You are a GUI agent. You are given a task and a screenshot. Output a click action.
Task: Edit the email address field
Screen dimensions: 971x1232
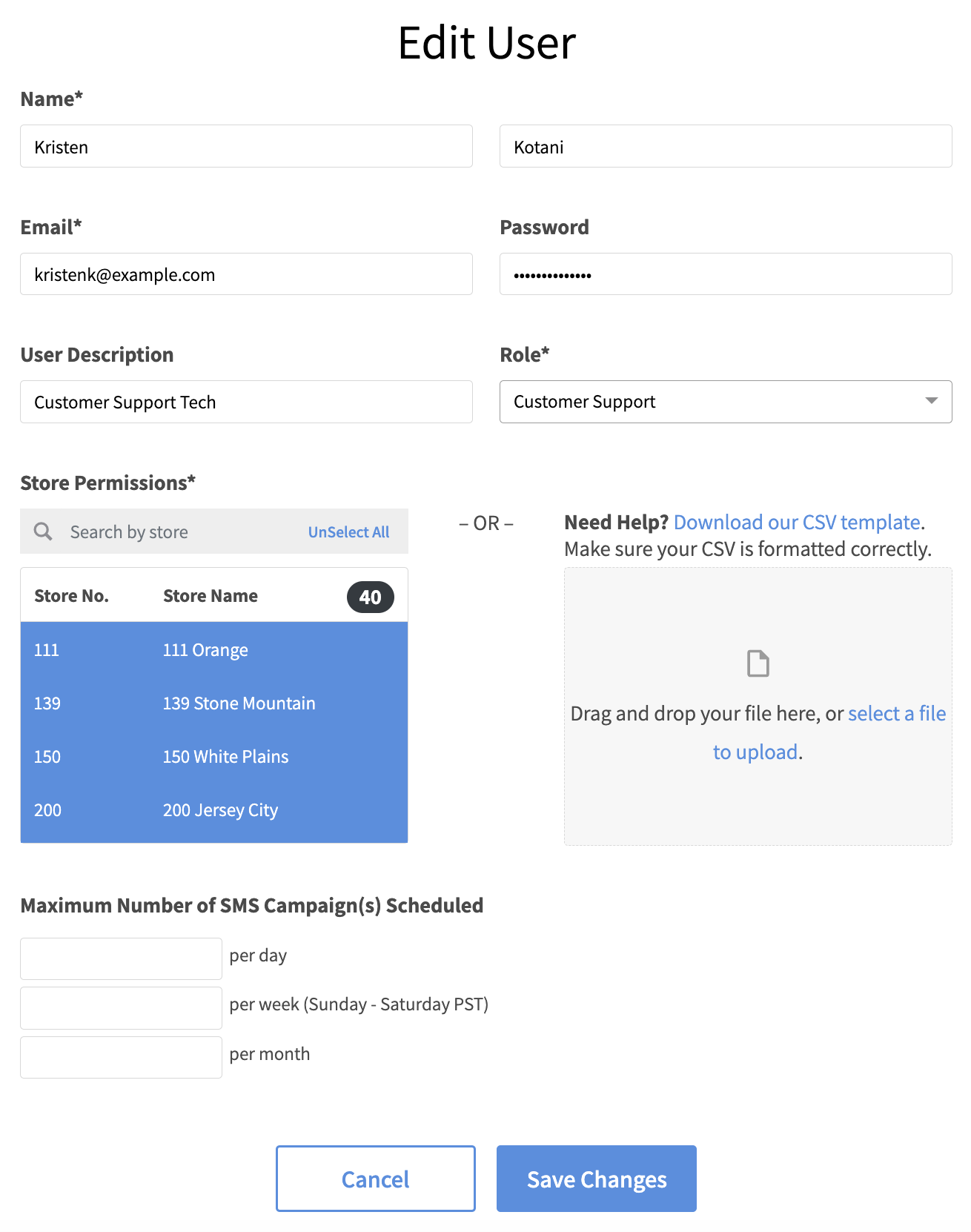coord(246,274)
